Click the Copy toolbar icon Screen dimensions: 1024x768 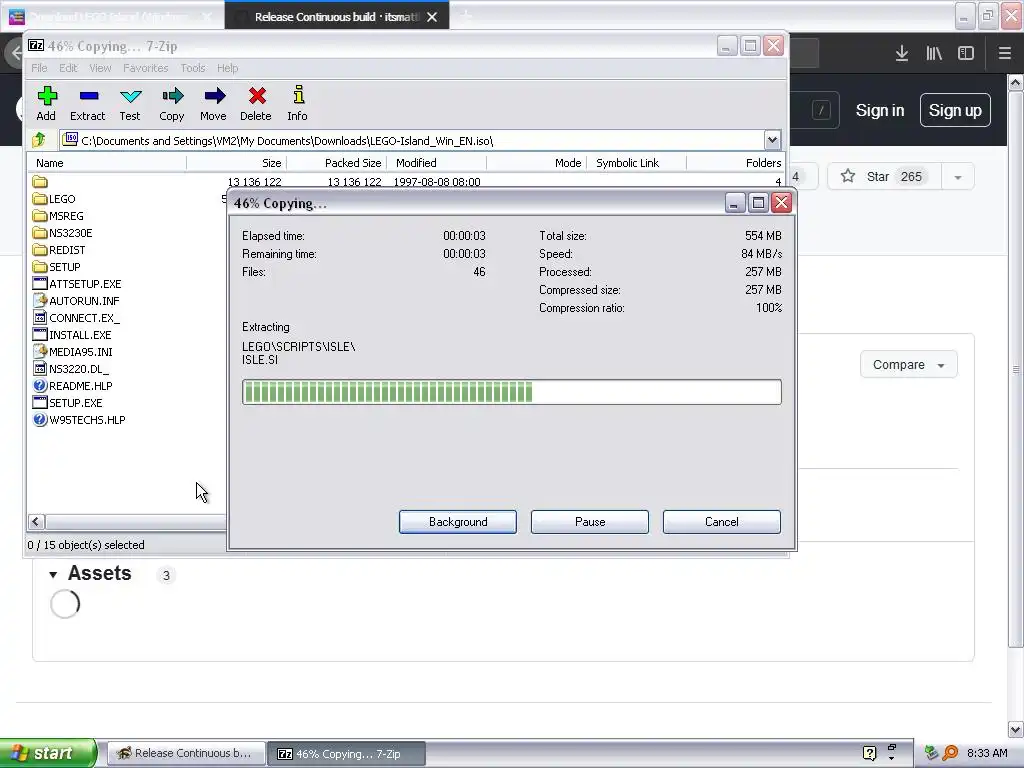point(172,103)
